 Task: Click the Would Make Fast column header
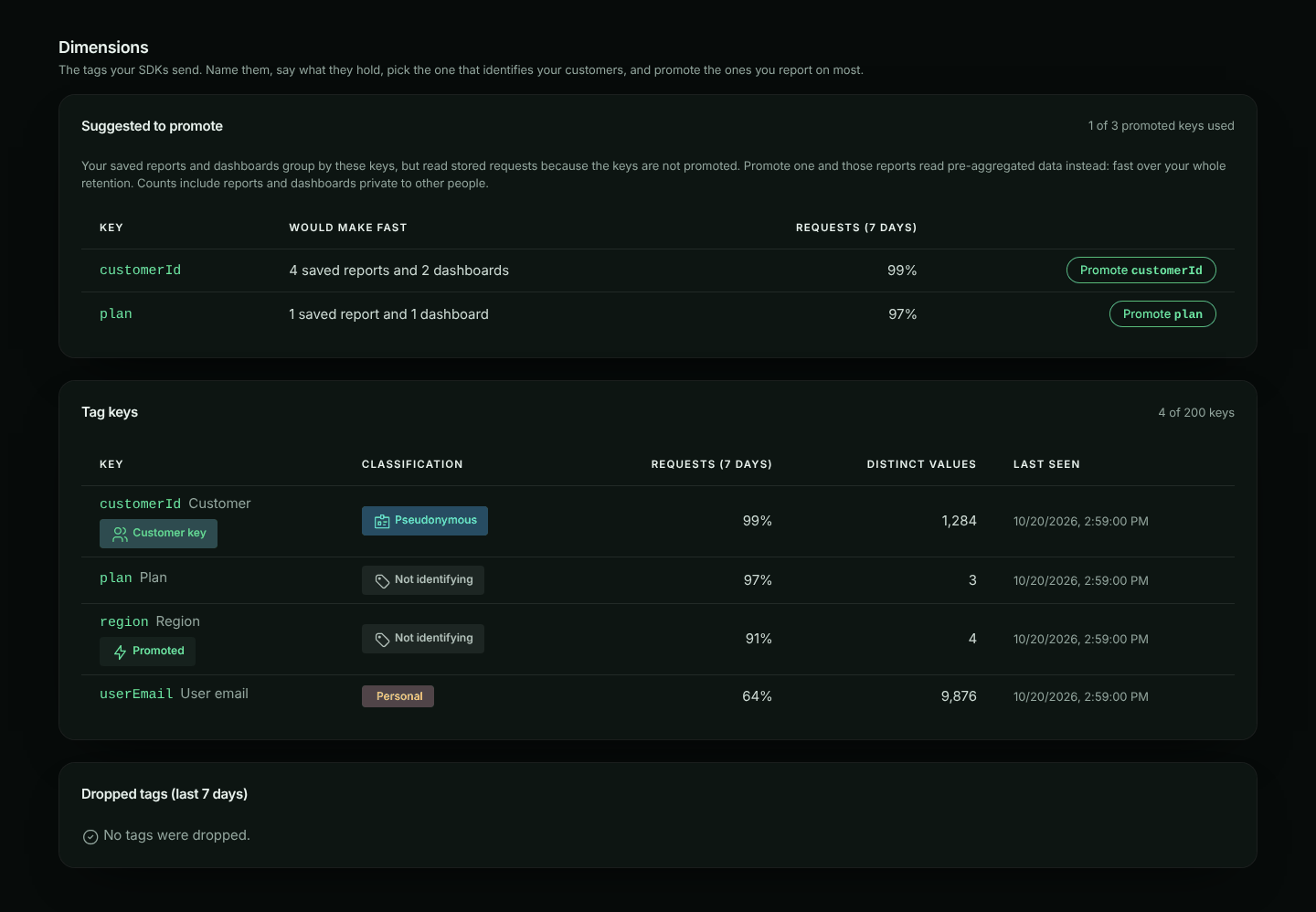point(348,228)
